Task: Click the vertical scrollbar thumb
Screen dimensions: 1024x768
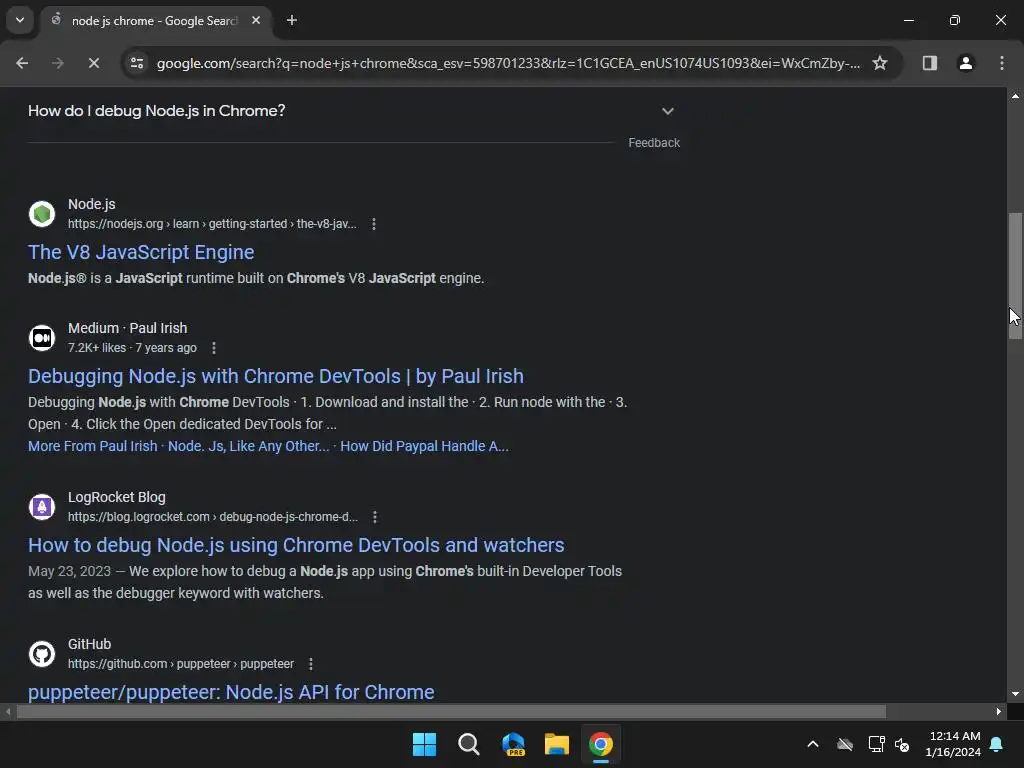Action: [x=1015, y=276]
